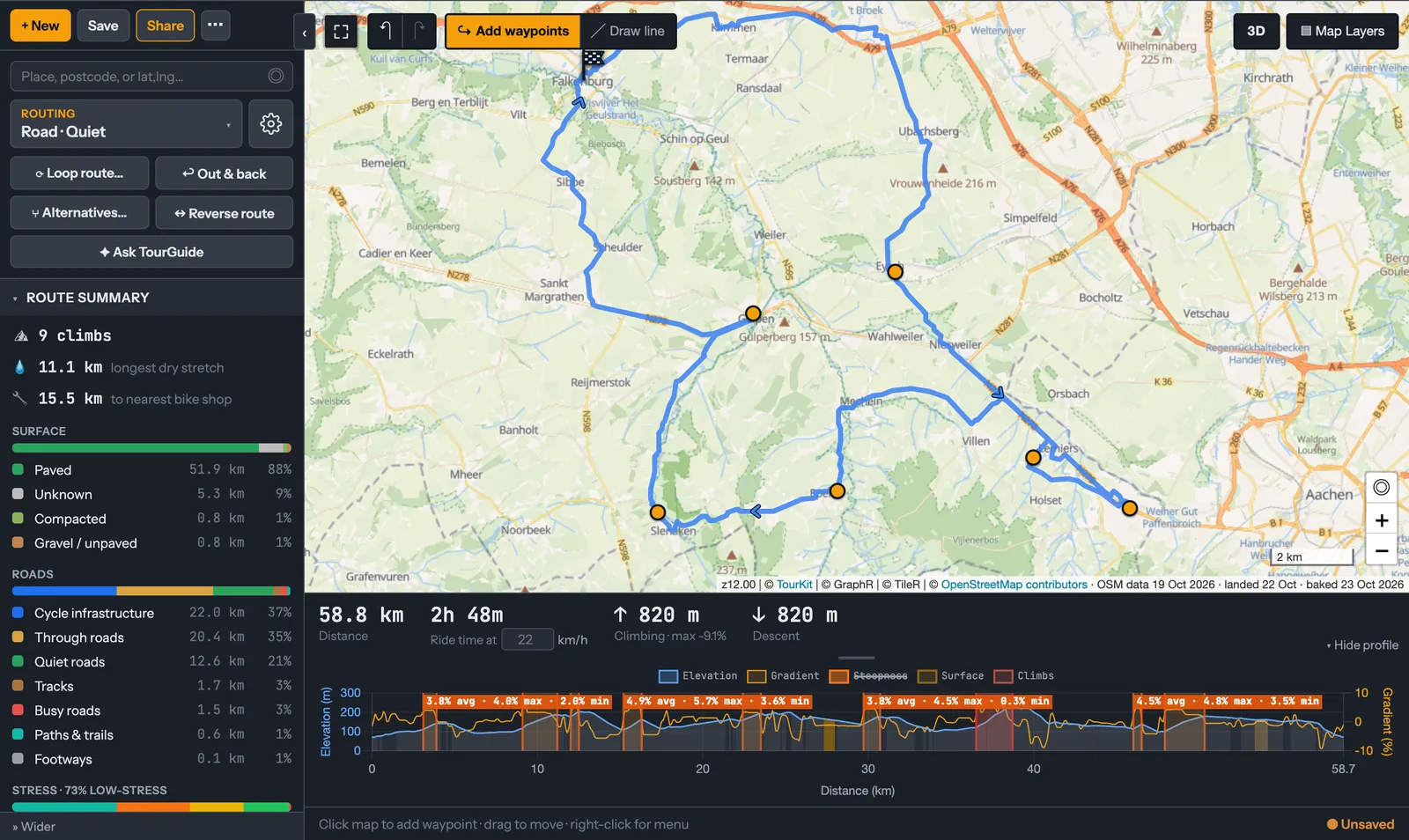
Task: Zoom out on the map
Action: tap(1381, 551)
